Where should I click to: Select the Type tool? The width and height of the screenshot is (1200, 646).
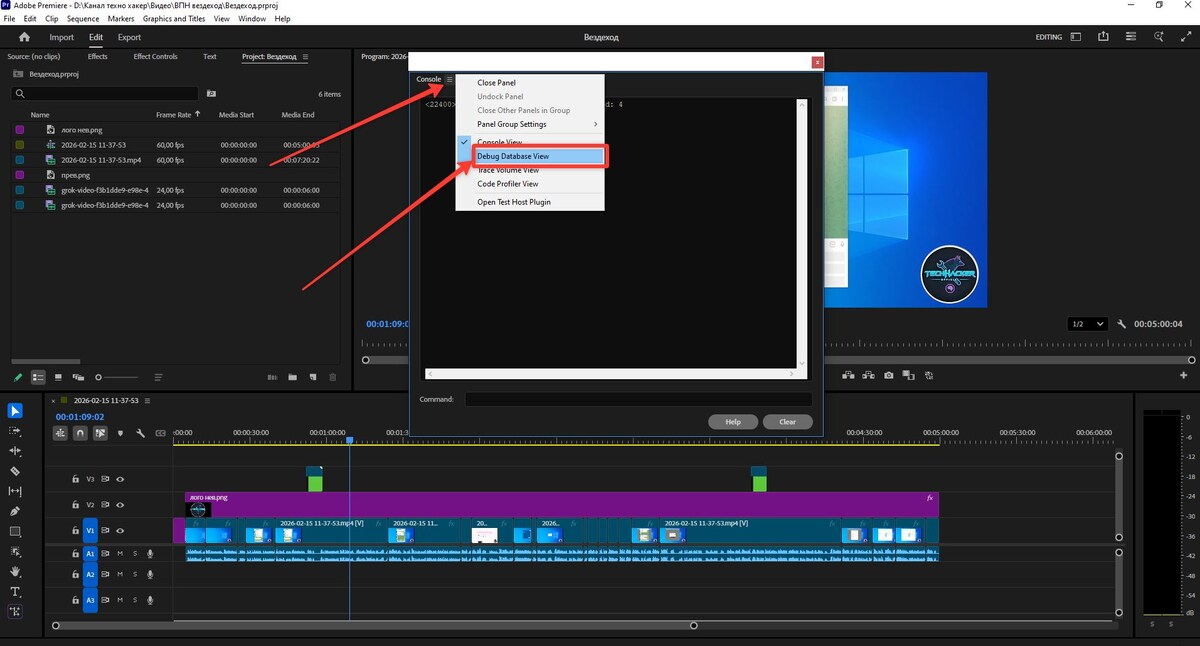coord(15,591)
